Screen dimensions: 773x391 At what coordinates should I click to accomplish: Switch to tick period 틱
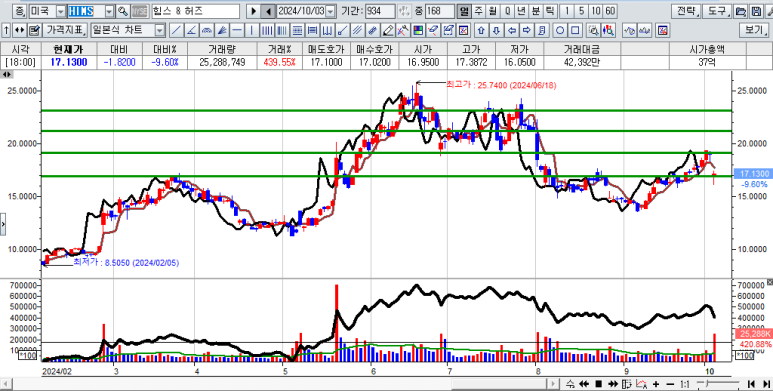tap(550, 11)
